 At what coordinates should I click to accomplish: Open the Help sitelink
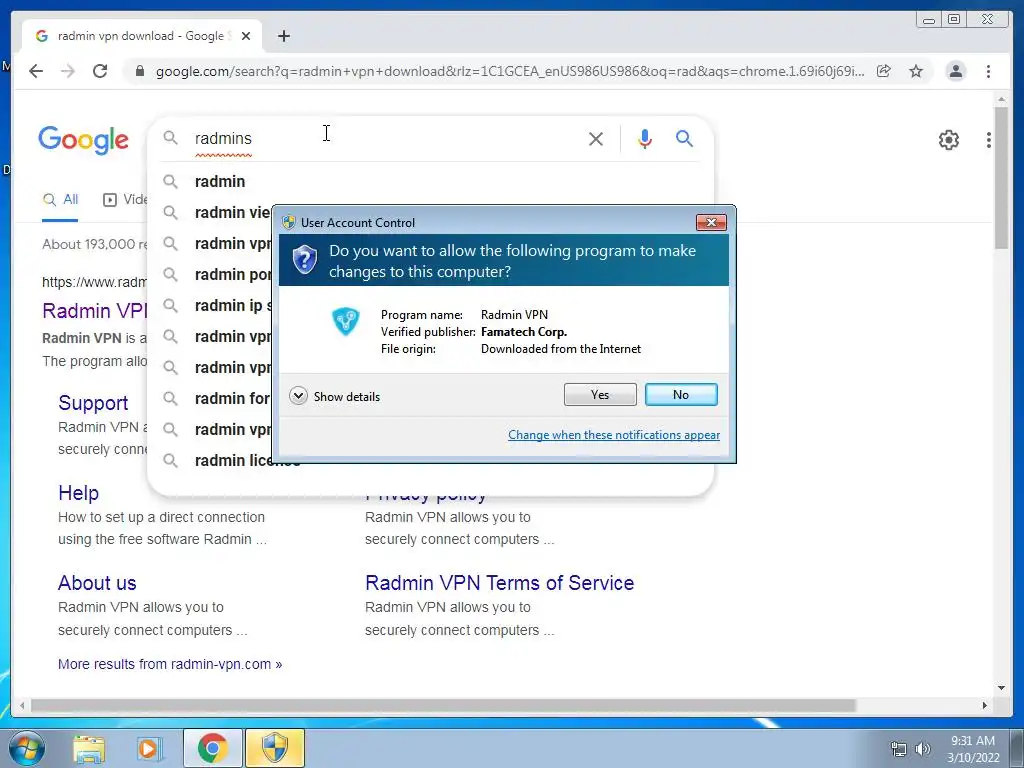tap(78, 492)
